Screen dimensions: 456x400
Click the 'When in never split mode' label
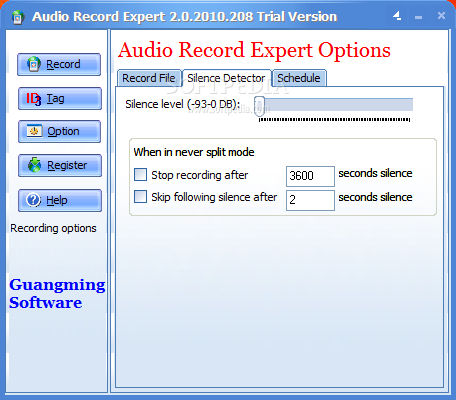click(x=194, y=152)
